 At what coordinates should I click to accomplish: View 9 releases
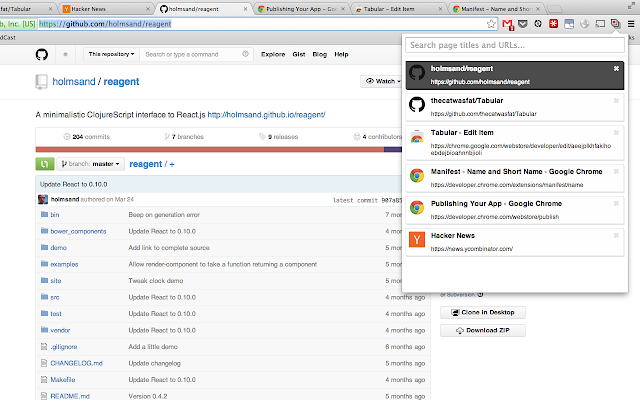coord(278,137)
